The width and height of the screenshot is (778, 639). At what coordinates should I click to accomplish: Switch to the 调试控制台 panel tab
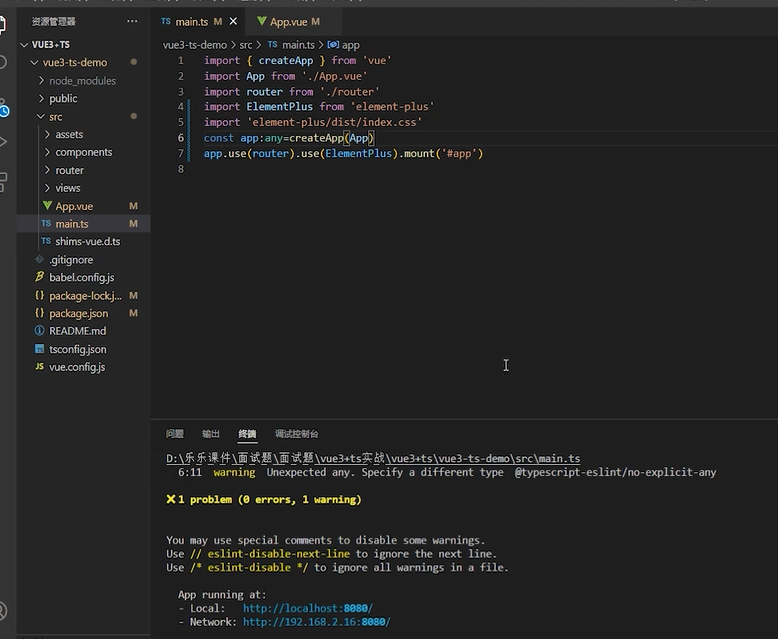[x=297, y=434]
